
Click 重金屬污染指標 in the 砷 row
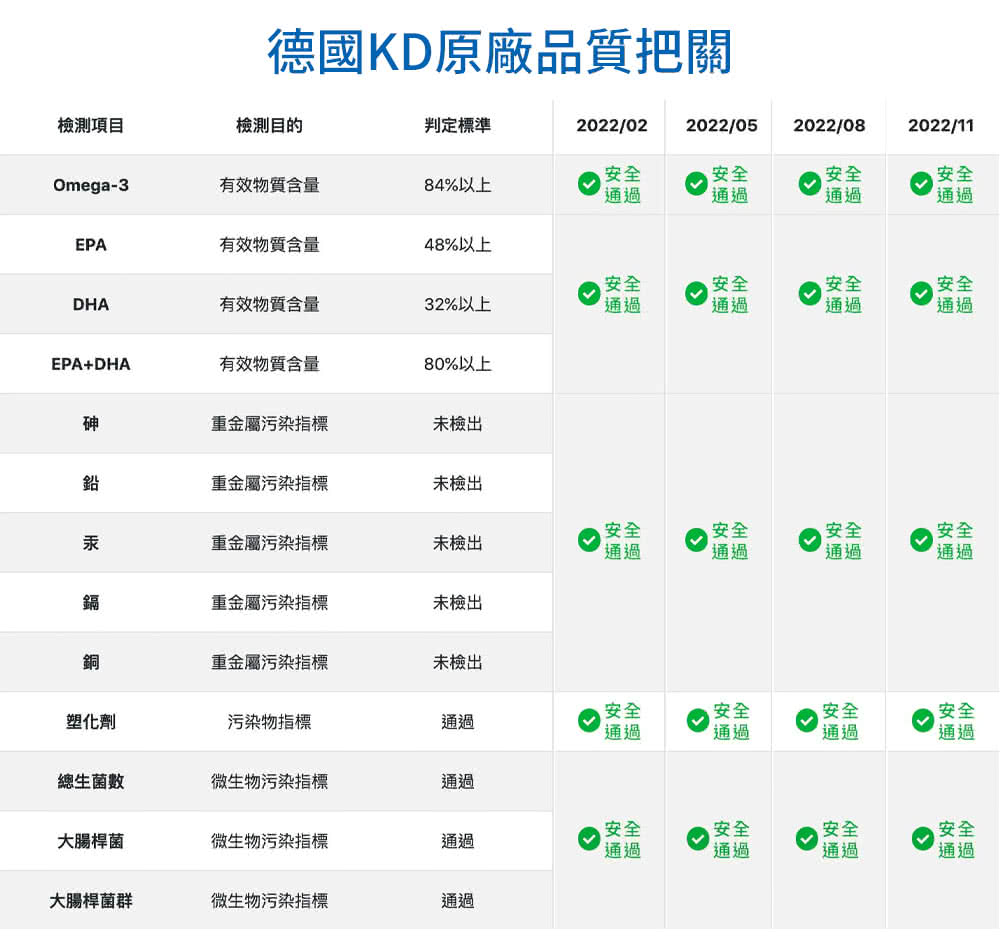(269, 424)
